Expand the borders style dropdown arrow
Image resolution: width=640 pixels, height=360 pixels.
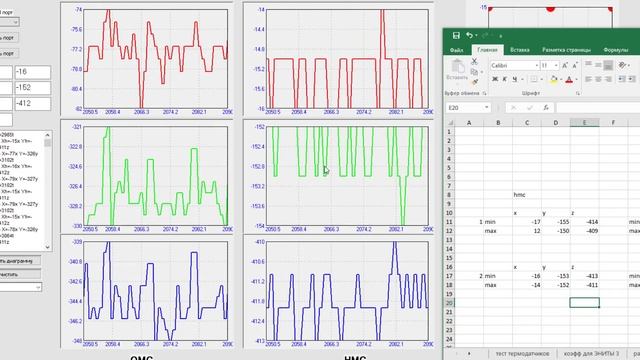(x=541, y=79)
